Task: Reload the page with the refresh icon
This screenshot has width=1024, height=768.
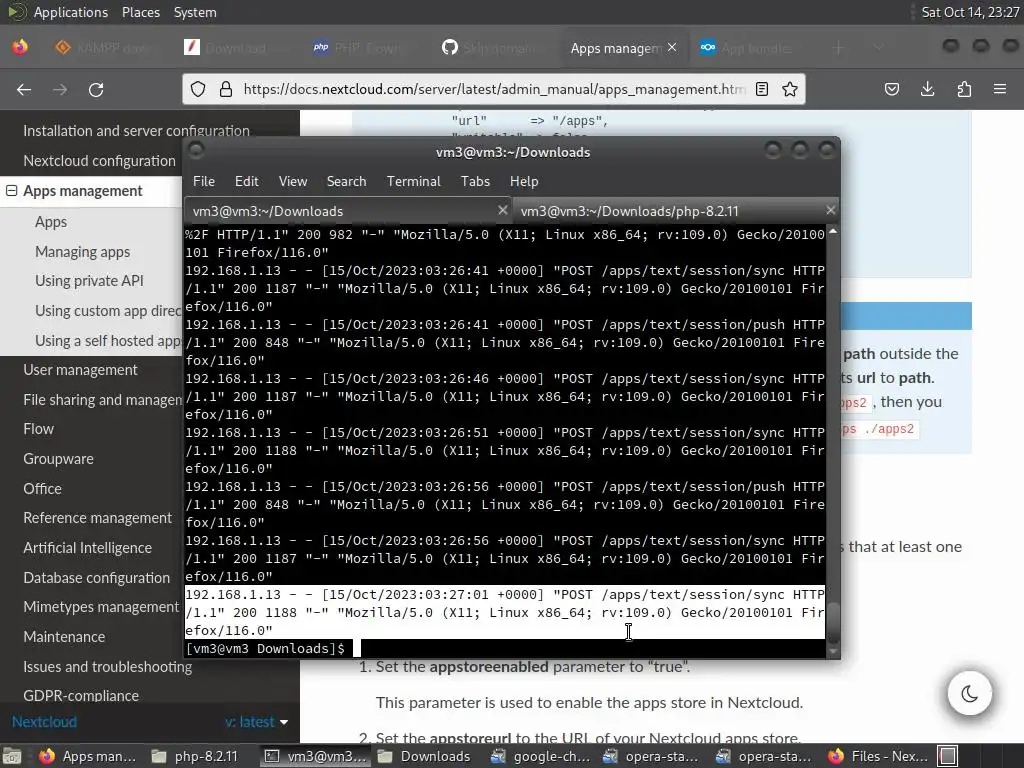Action: (x=96, y=89)
